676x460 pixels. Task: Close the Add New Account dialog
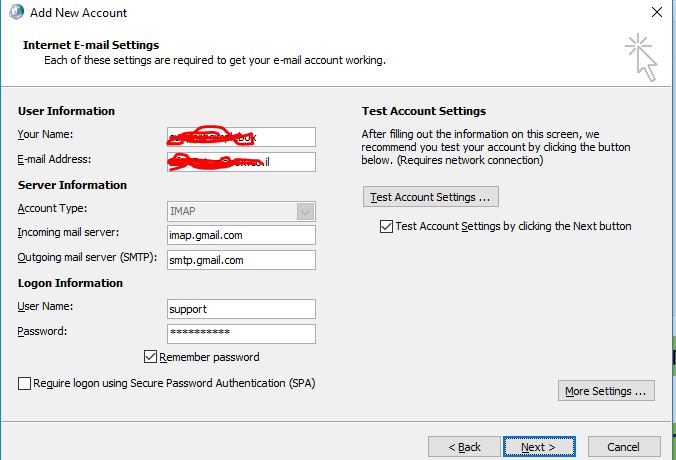click(655, 13)
